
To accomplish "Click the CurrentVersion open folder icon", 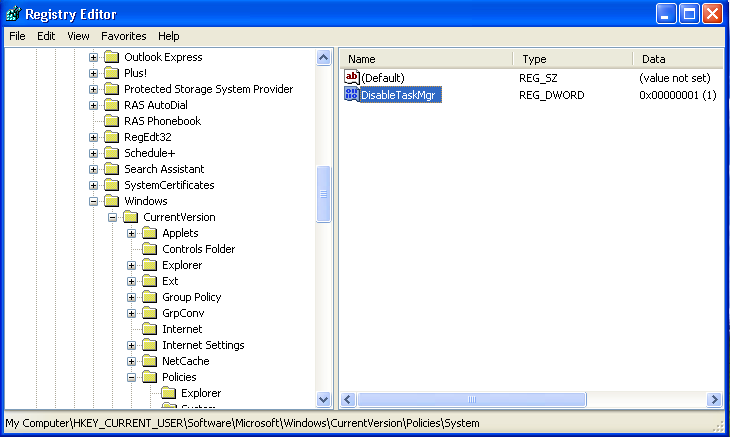I will [x=131, y=217].
